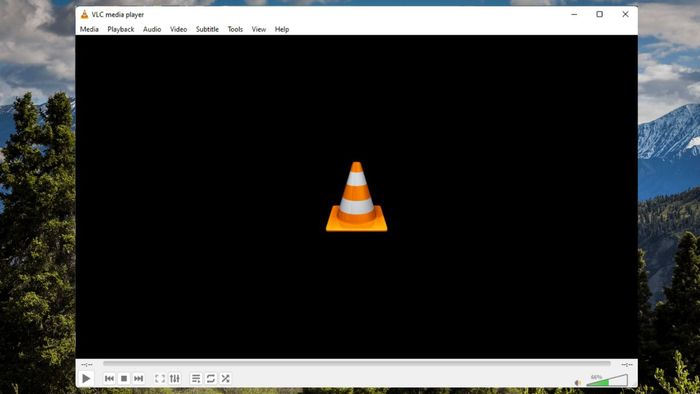Screen dimensions: 700x394
Task: Show extended settings and effects
Action: click(x=175, y=378)
